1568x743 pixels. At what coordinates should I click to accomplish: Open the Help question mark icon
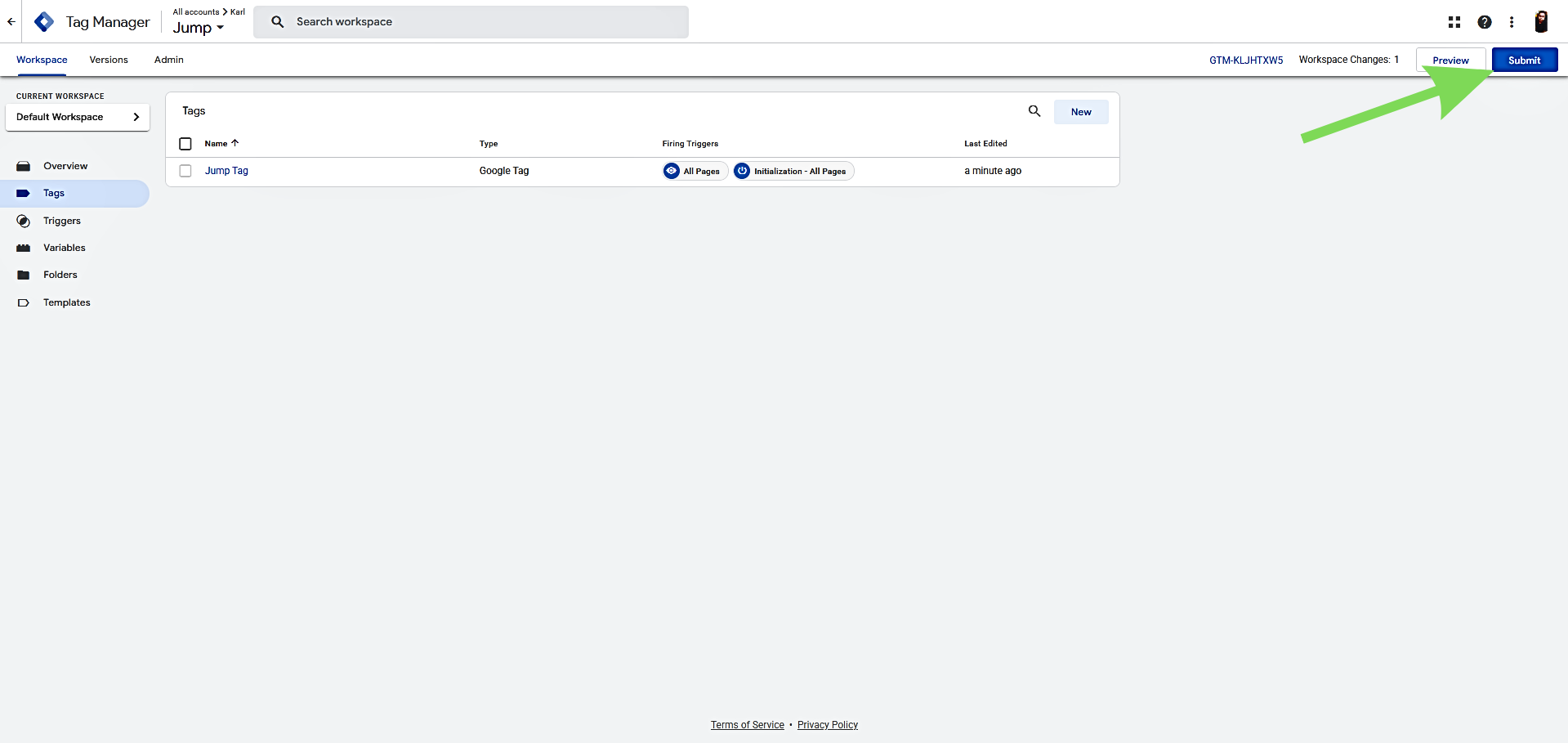(1484, 22)
